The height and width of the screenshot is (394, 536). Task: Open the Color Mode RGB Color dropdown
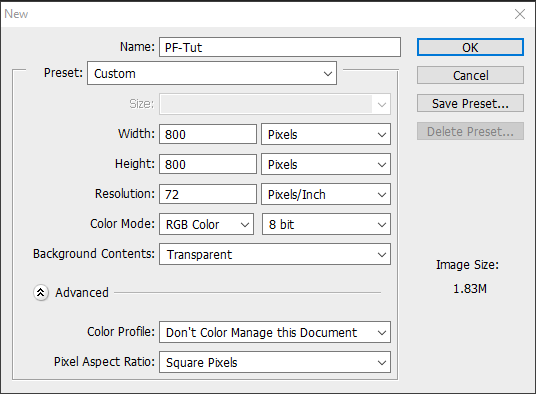206,224
